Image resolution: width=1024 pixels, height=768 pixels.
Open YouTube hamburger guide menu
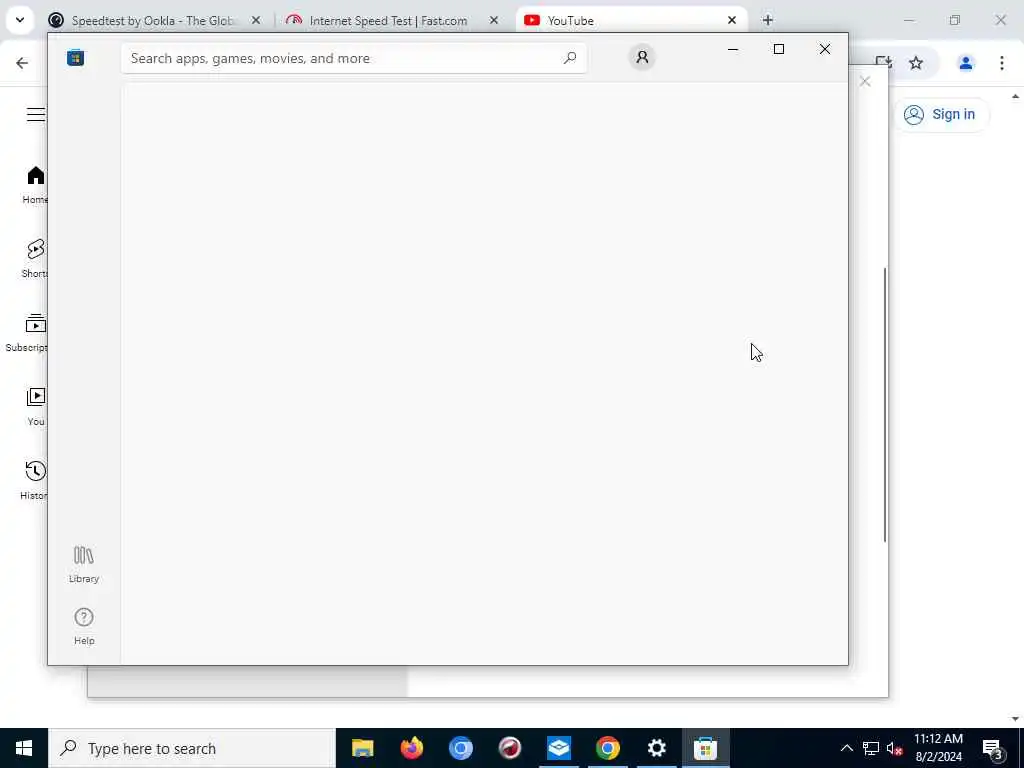click(36, 114)
